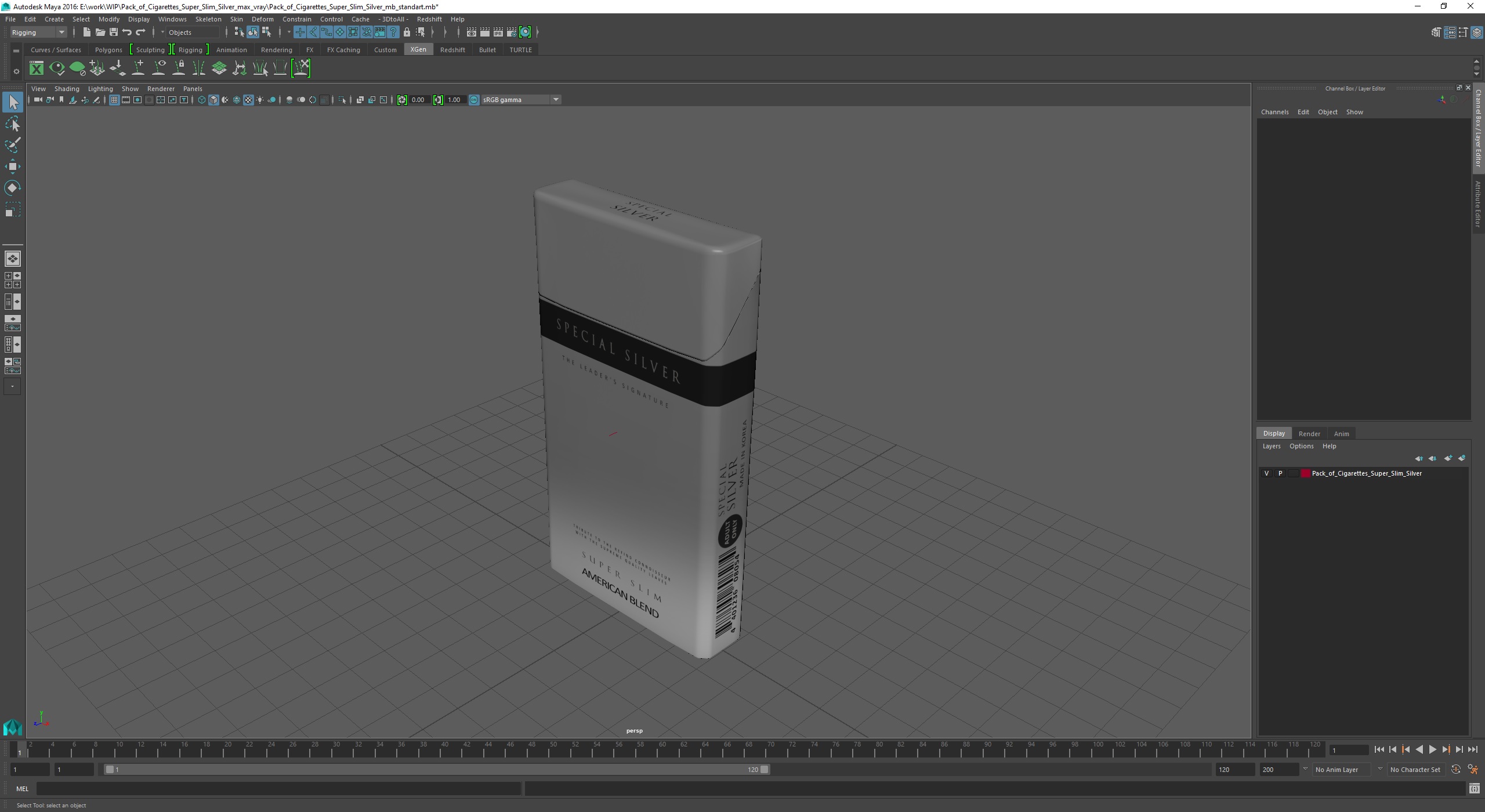Screen dimensions: 1485x812
Task: Click the MEL command line input
Action: [x=278, y=789]
